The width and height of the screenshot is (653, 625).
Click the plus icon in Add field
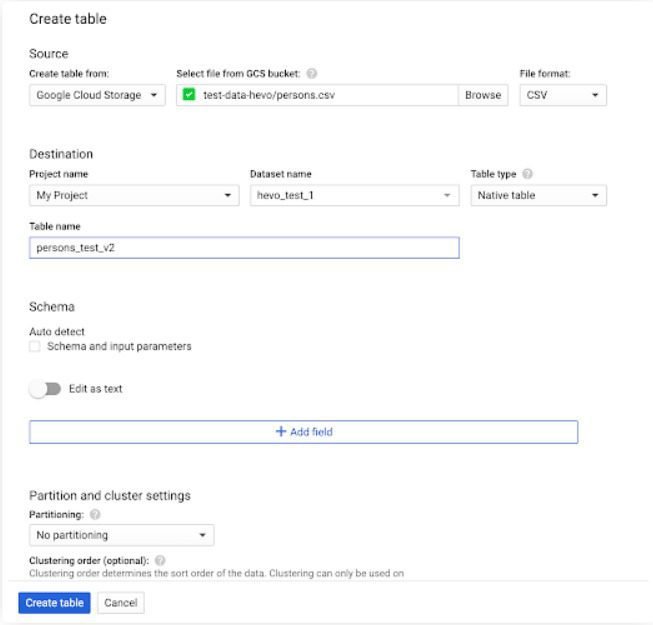click(281, 432)
